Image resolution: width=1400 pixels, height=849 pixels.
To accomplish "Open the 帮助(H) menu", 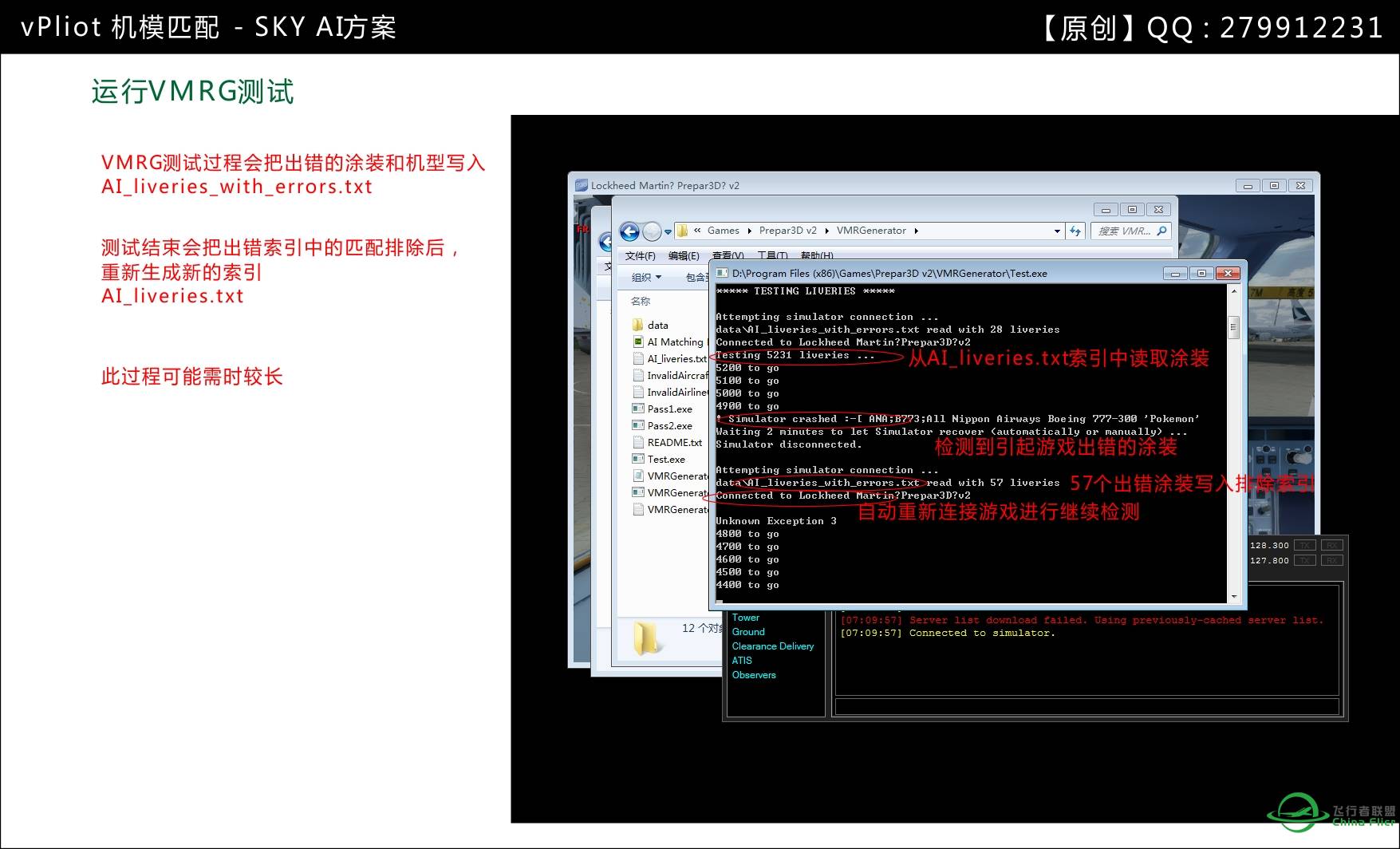I will [x=817, y=256].
